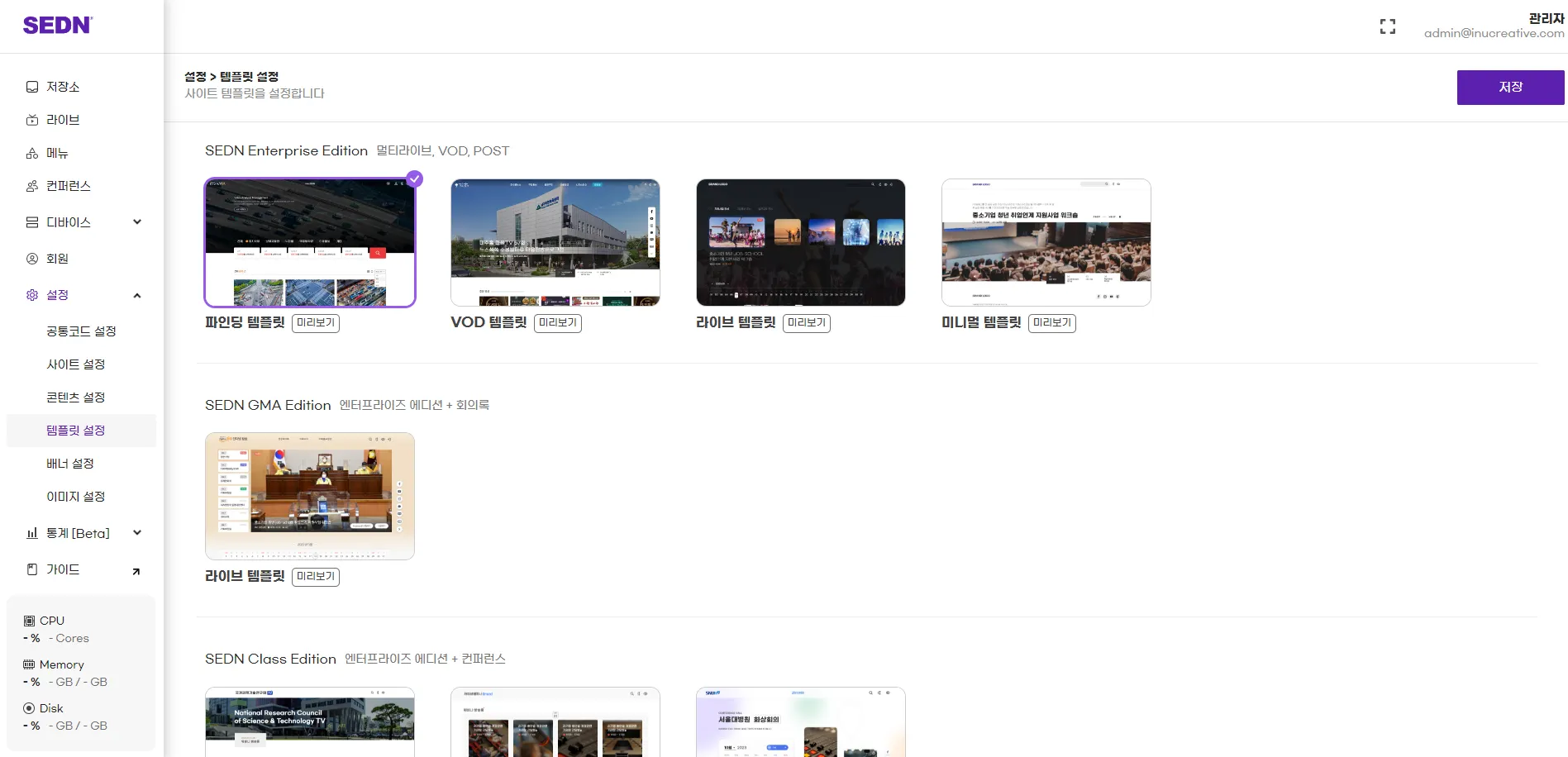Click the 라이브 live icon
This screenshot has width=1568, height=757.
pos(32,120)
